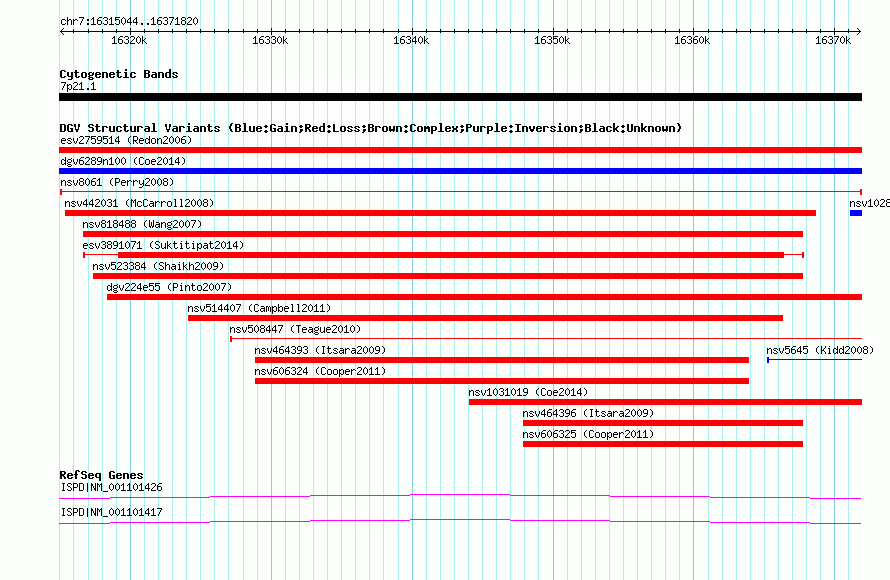Screen dimensions: 890x580
Task: Open the dgv6289n100 (Coe2014) label
Action: (123, 161)
